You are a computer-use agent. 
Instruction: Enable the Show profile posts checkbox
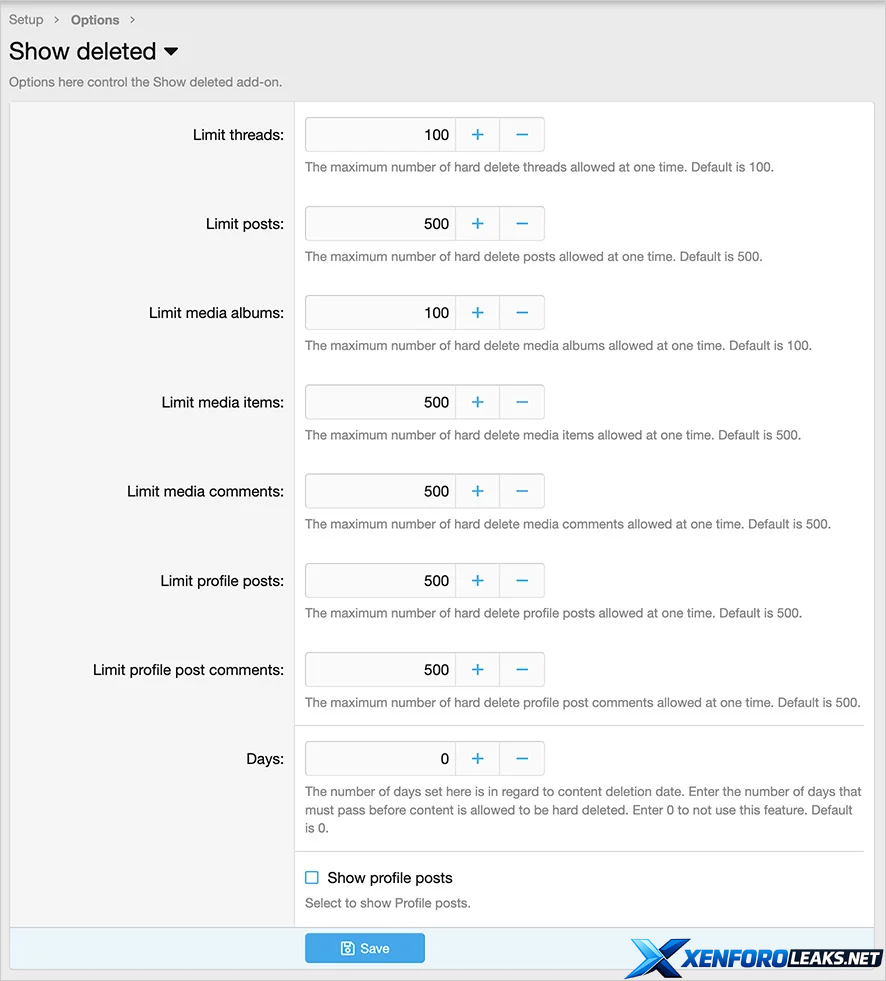pos(312,878)
